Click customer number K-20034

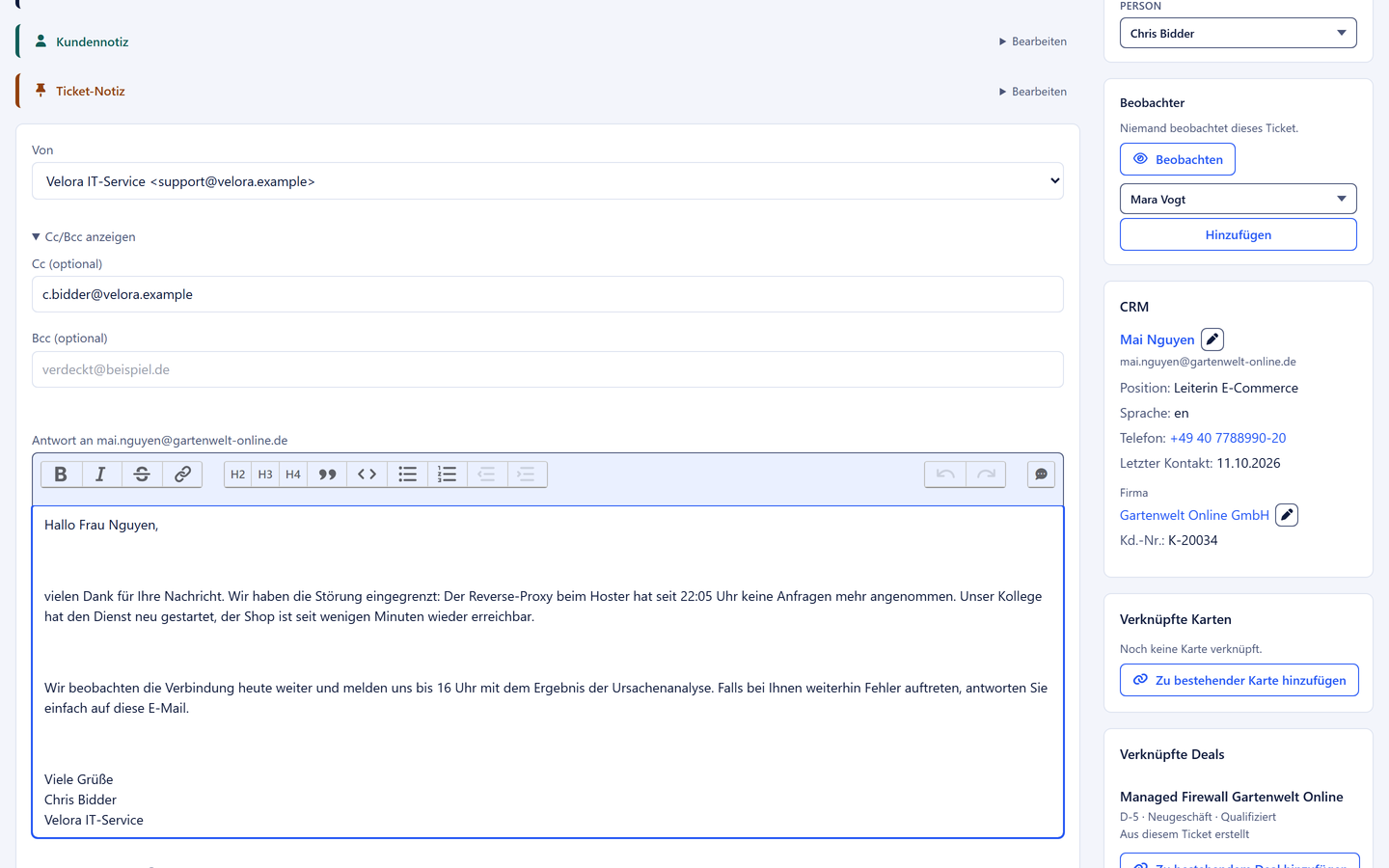pos(1193,540)
